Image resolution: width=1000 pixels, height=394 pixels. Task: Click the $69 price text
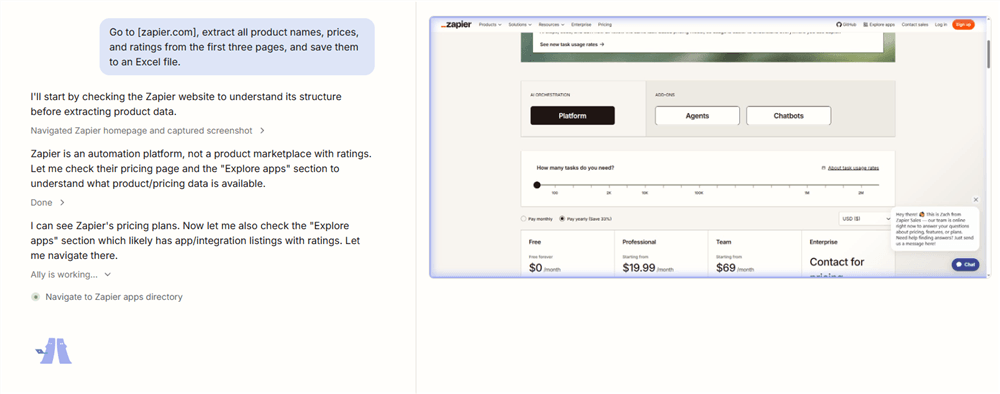click(x=726, y=268)
